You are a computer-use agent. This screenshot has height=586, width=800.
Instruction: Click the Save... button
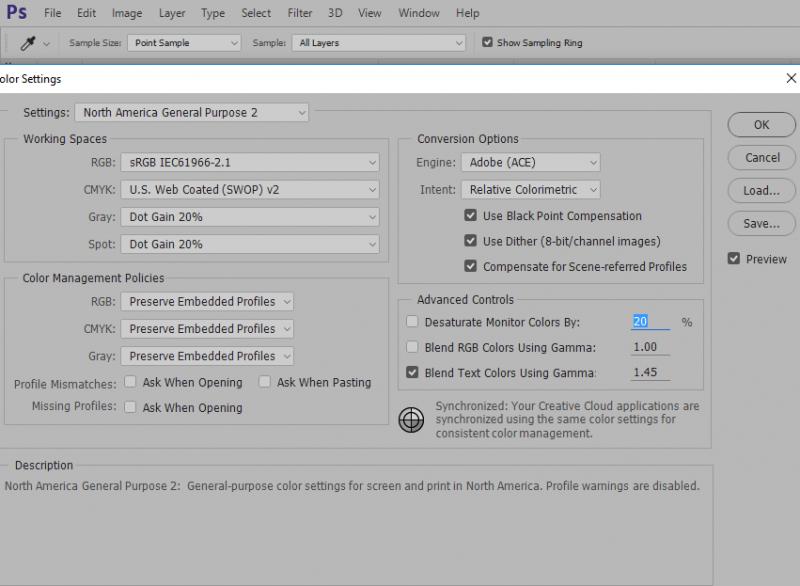tap(761, 223)
